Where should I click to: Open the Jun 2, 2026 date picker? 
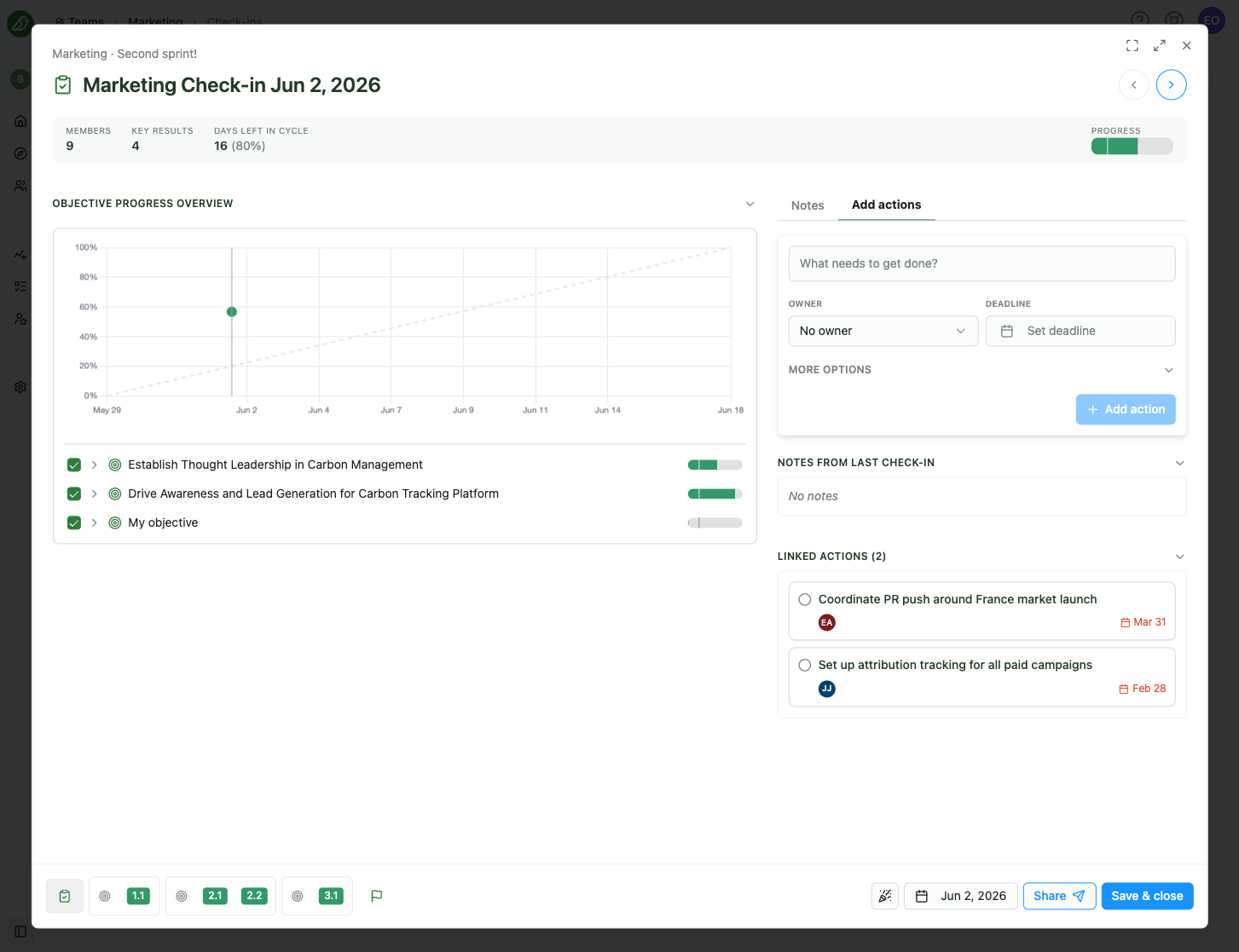(961, 896)
